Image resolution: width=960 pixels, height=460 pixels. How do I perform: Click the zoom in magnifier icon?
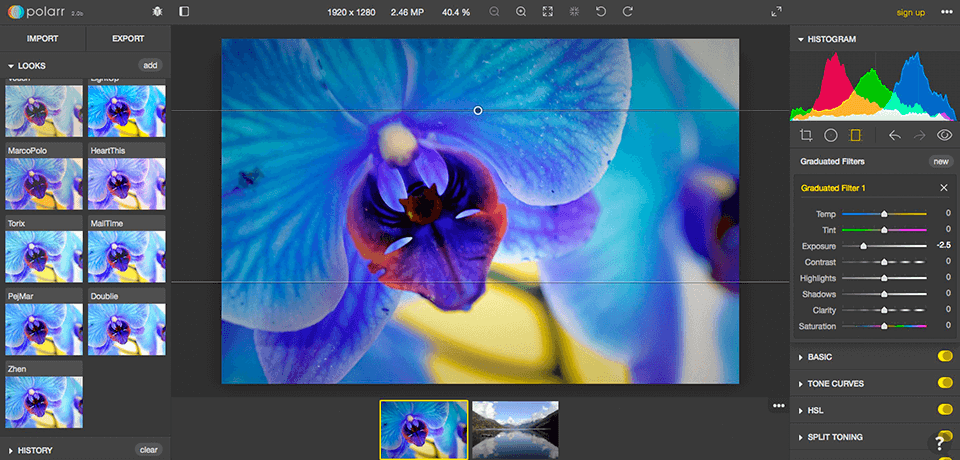(x=521, y=12)
